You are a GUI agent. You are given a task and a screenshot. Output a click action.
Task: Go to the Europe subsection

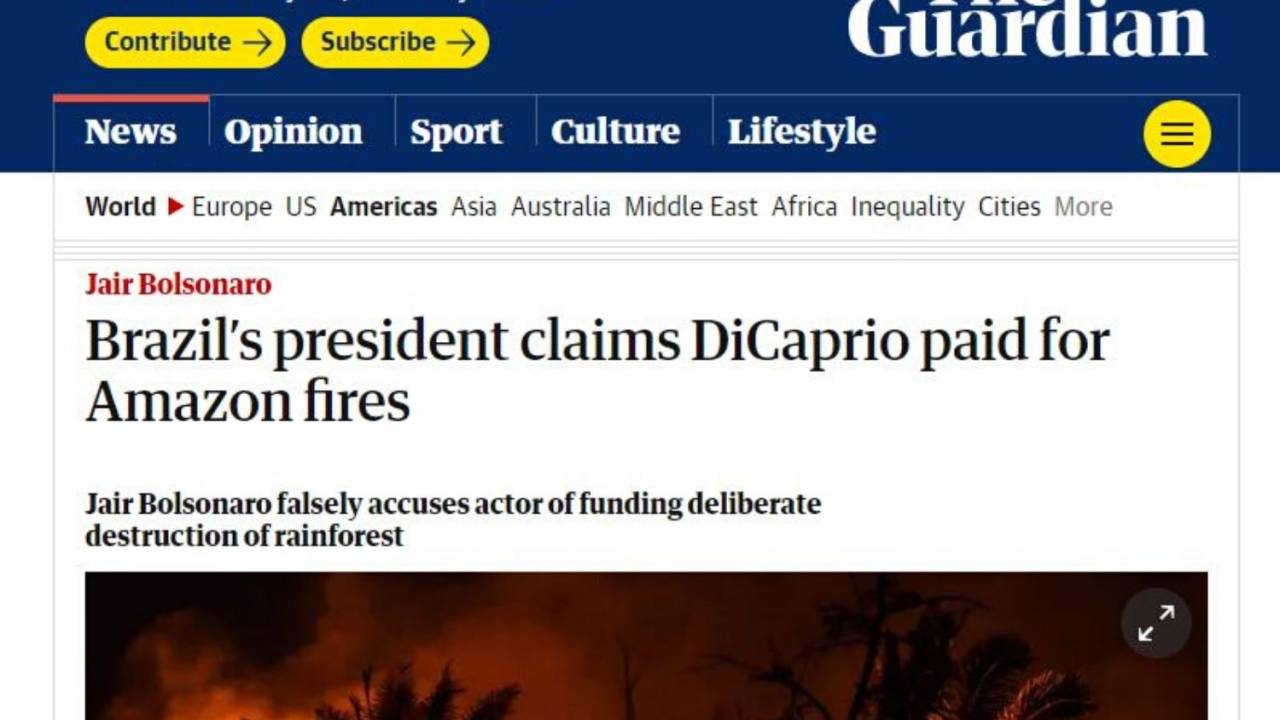pyautogui.click(x=232, y=207)
